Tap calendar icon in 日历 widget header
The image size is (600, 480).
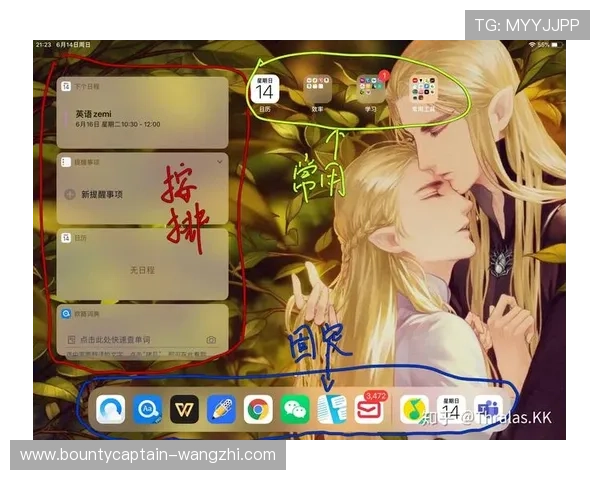pyautogui.click(x=66, y=238)
